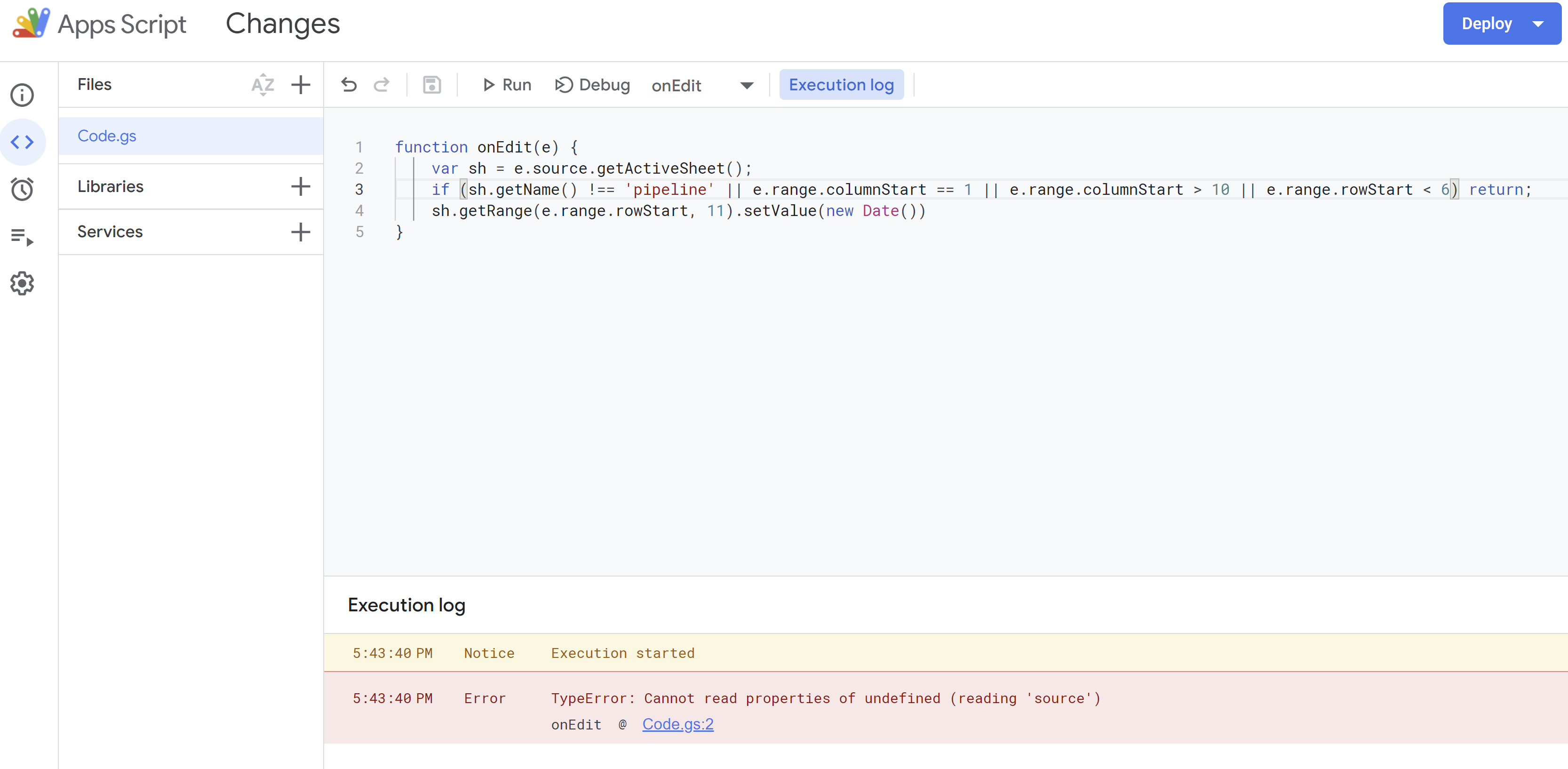Add a new file with the plus icon
This screenshot has width=1568, height=769.
point(301,85)
